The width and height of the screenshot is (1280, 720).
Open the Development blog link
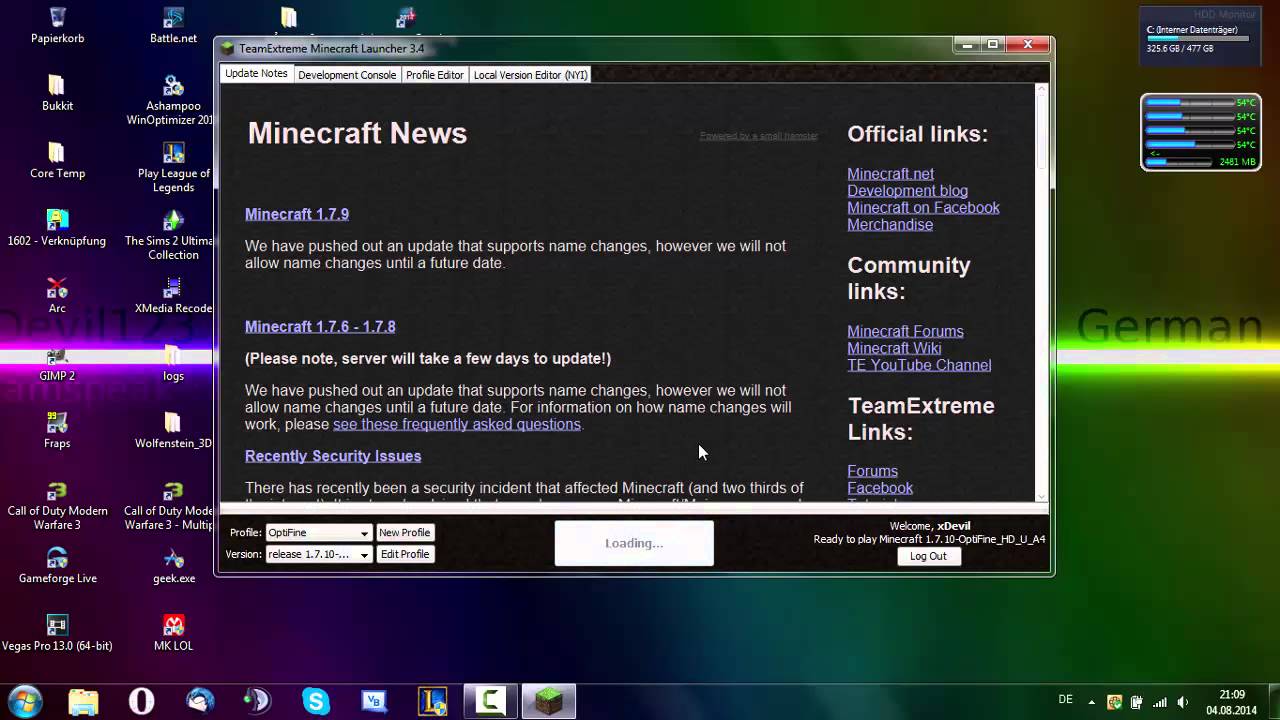[x=907, y=191]
